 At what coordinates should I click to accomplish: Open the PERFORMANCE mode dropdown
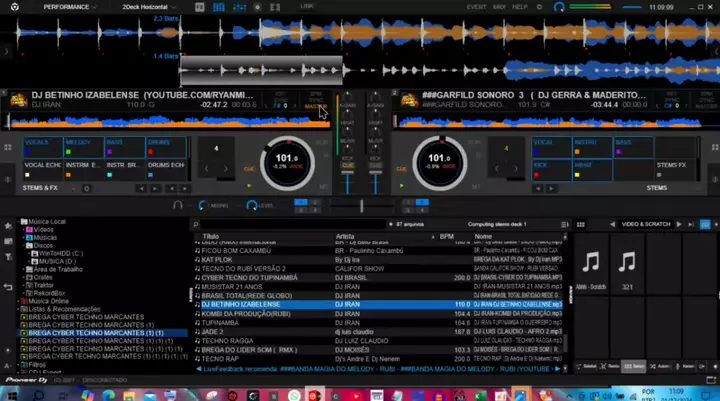(68, 6)
